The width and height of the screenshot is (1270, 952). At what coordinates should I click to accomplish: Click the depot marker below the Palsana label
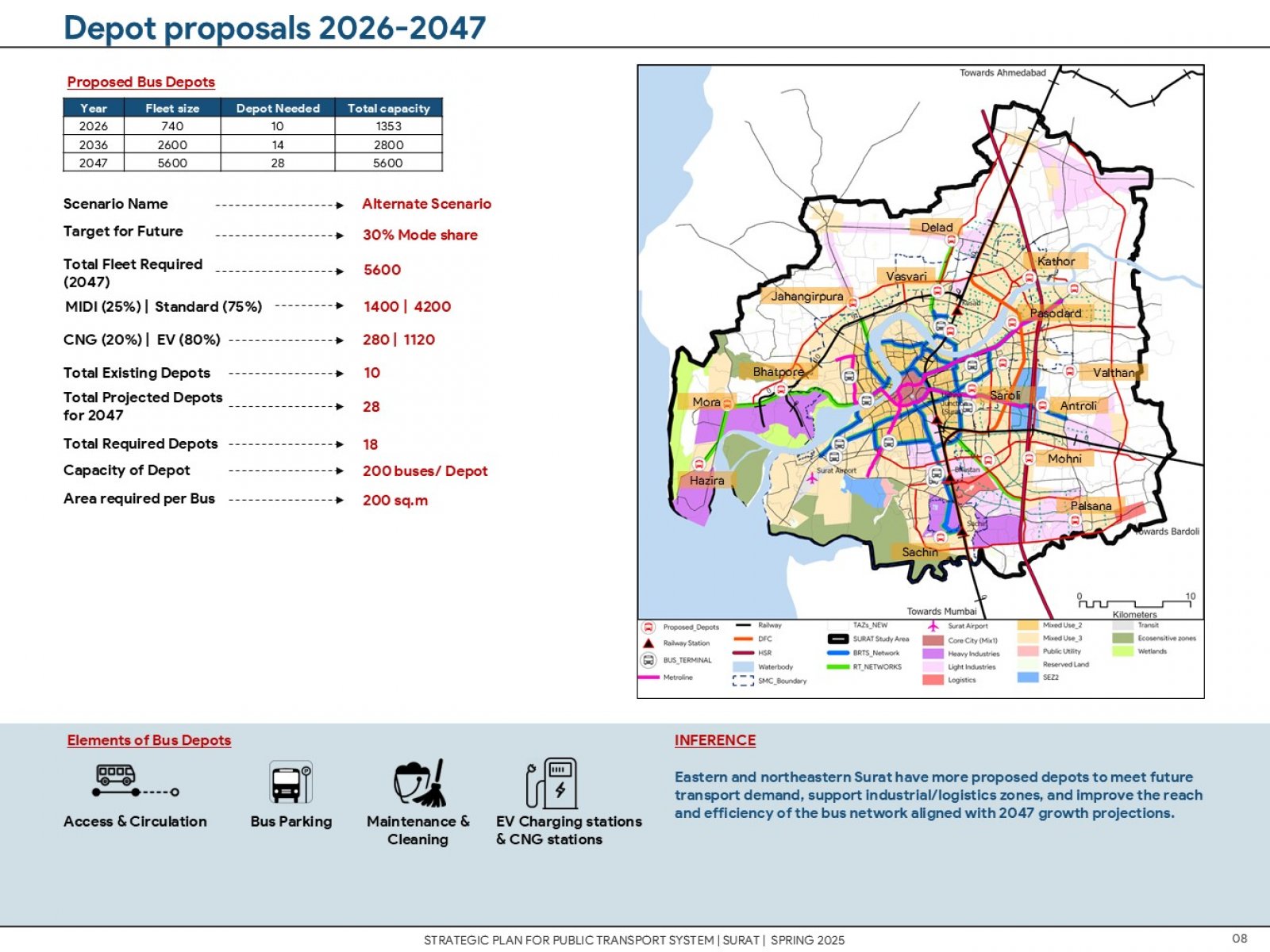[1075, 520]
